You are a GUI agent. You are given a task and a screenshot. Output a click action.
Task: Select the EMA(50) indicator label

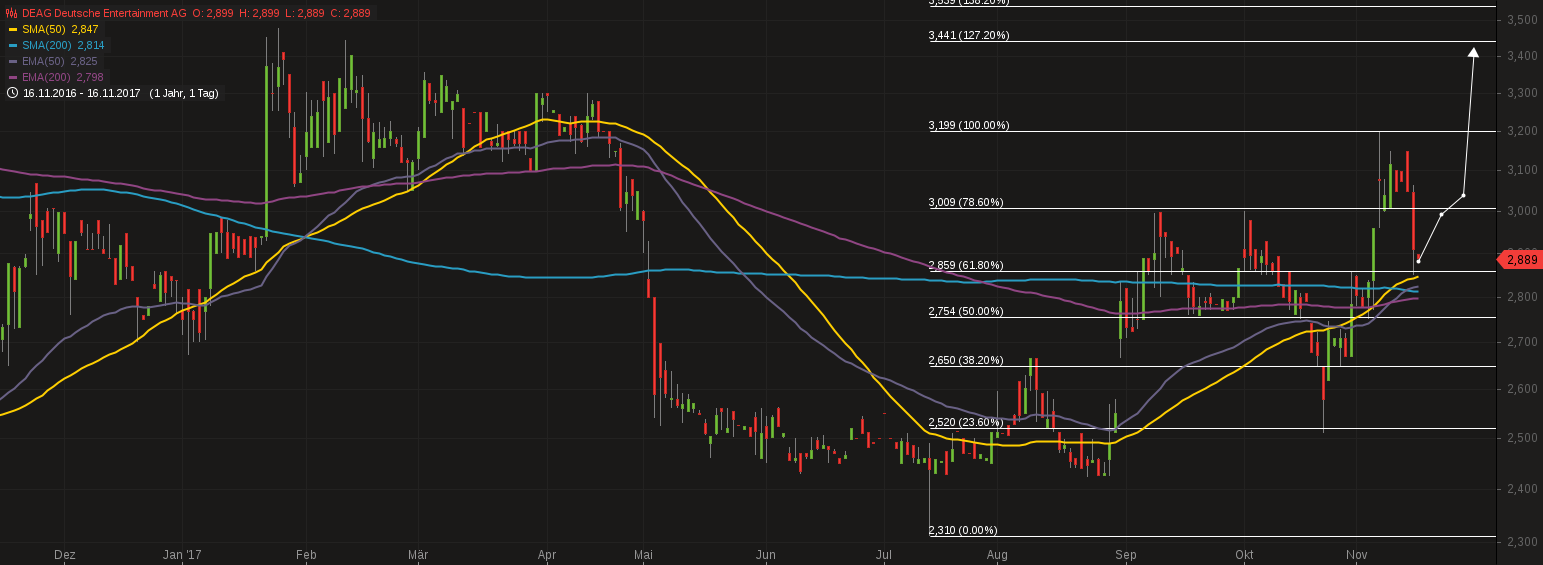[44, 61]
